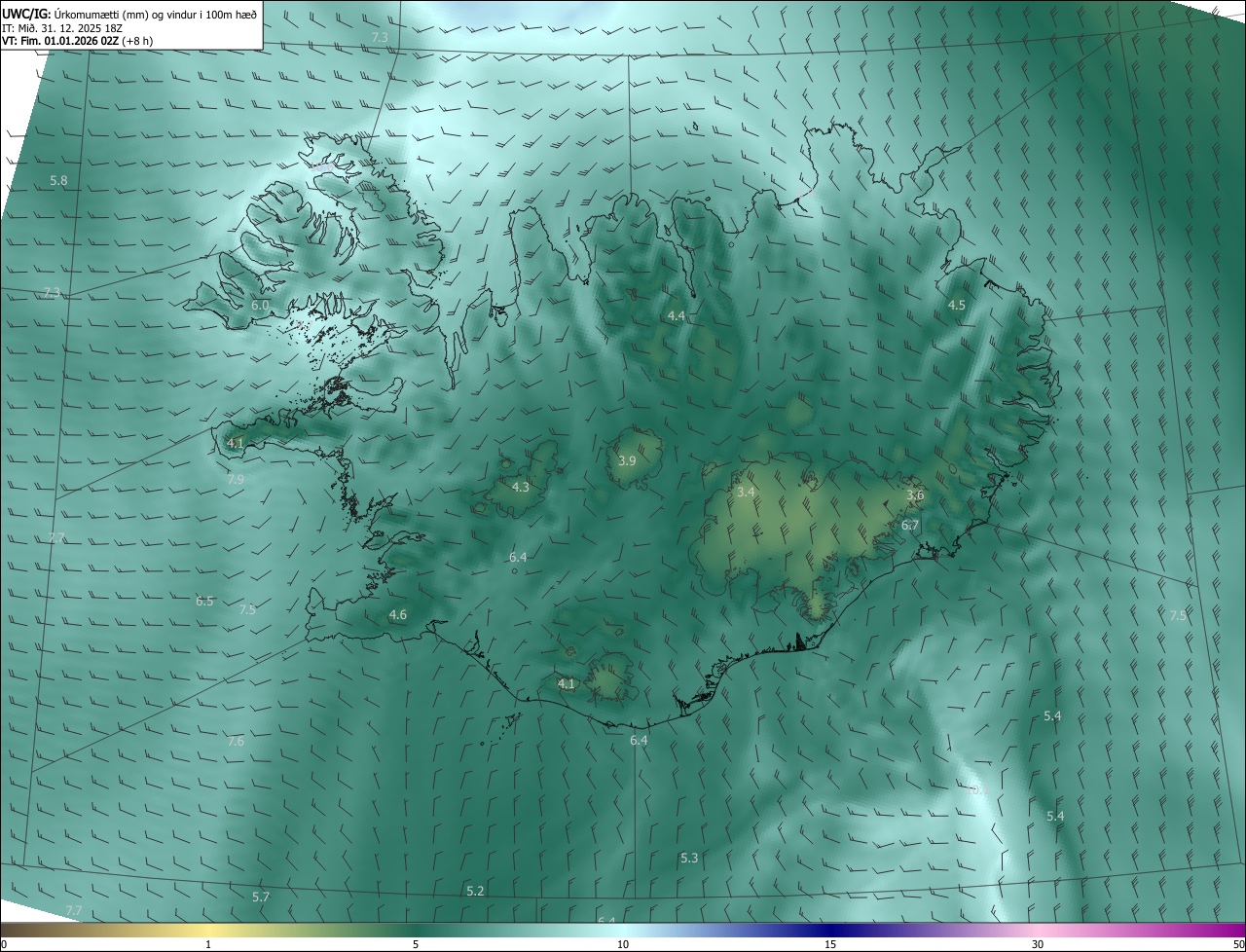Click the 7.6 value label

236,742
